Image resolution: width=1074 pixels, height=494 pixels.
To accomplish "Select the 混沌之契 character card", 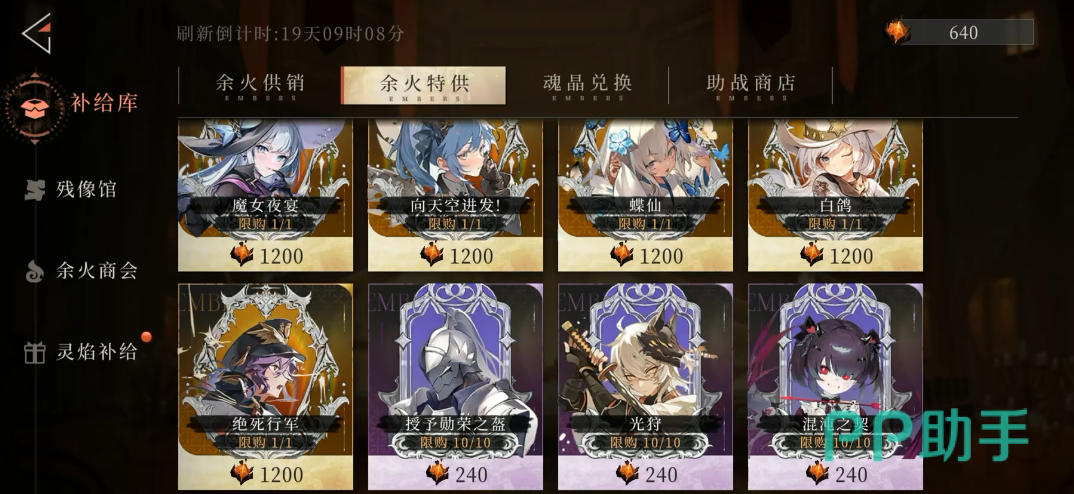I will 835,386.
